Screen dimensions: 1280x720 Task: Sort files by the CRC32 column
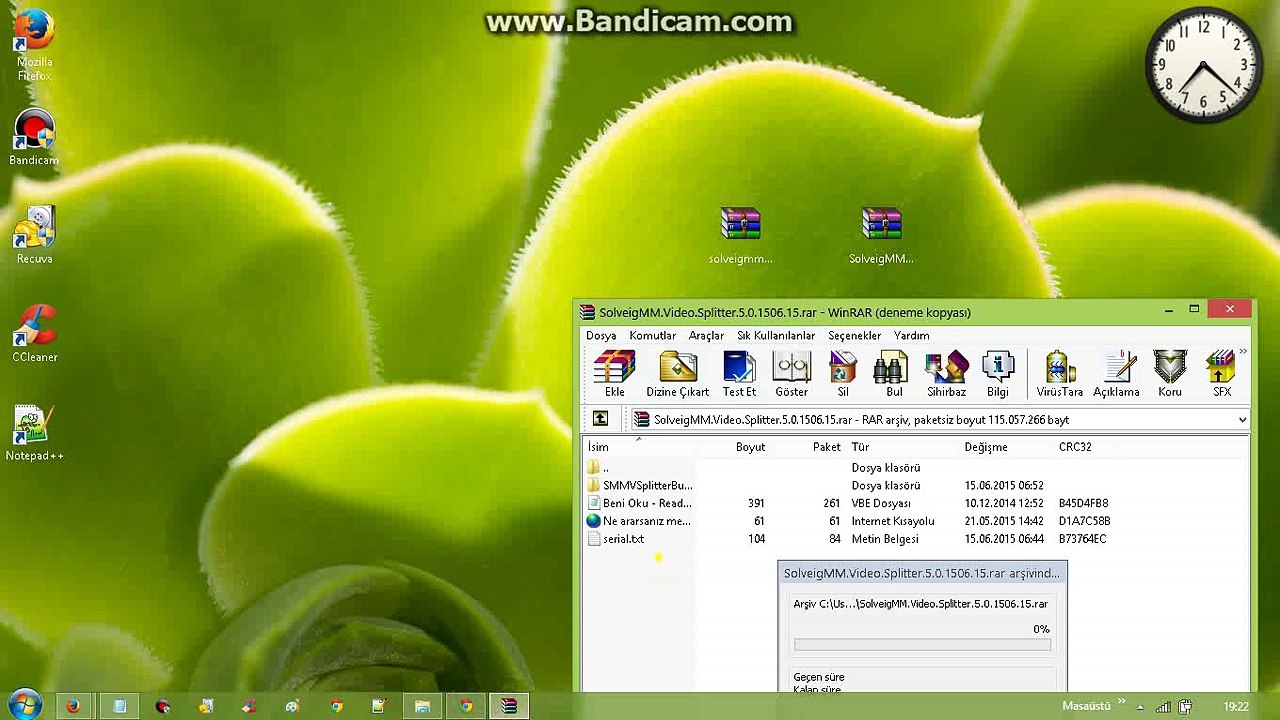pyautogui.click(x=1075, y=447)
